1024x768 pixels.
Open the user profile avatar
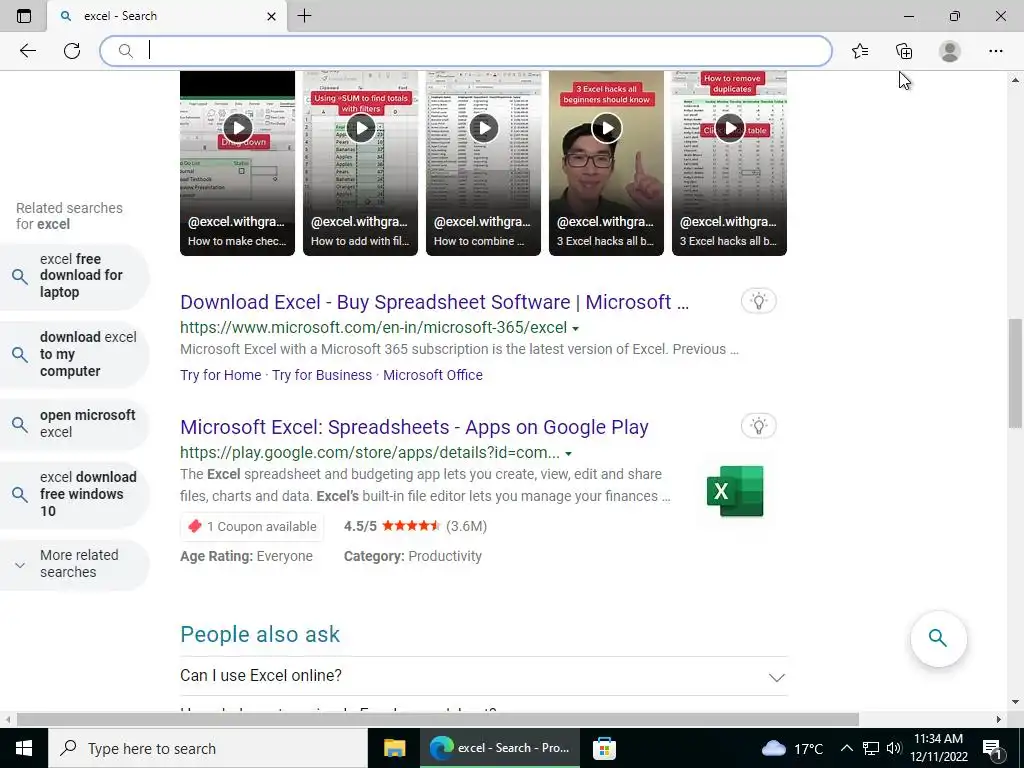coord(949,51)
